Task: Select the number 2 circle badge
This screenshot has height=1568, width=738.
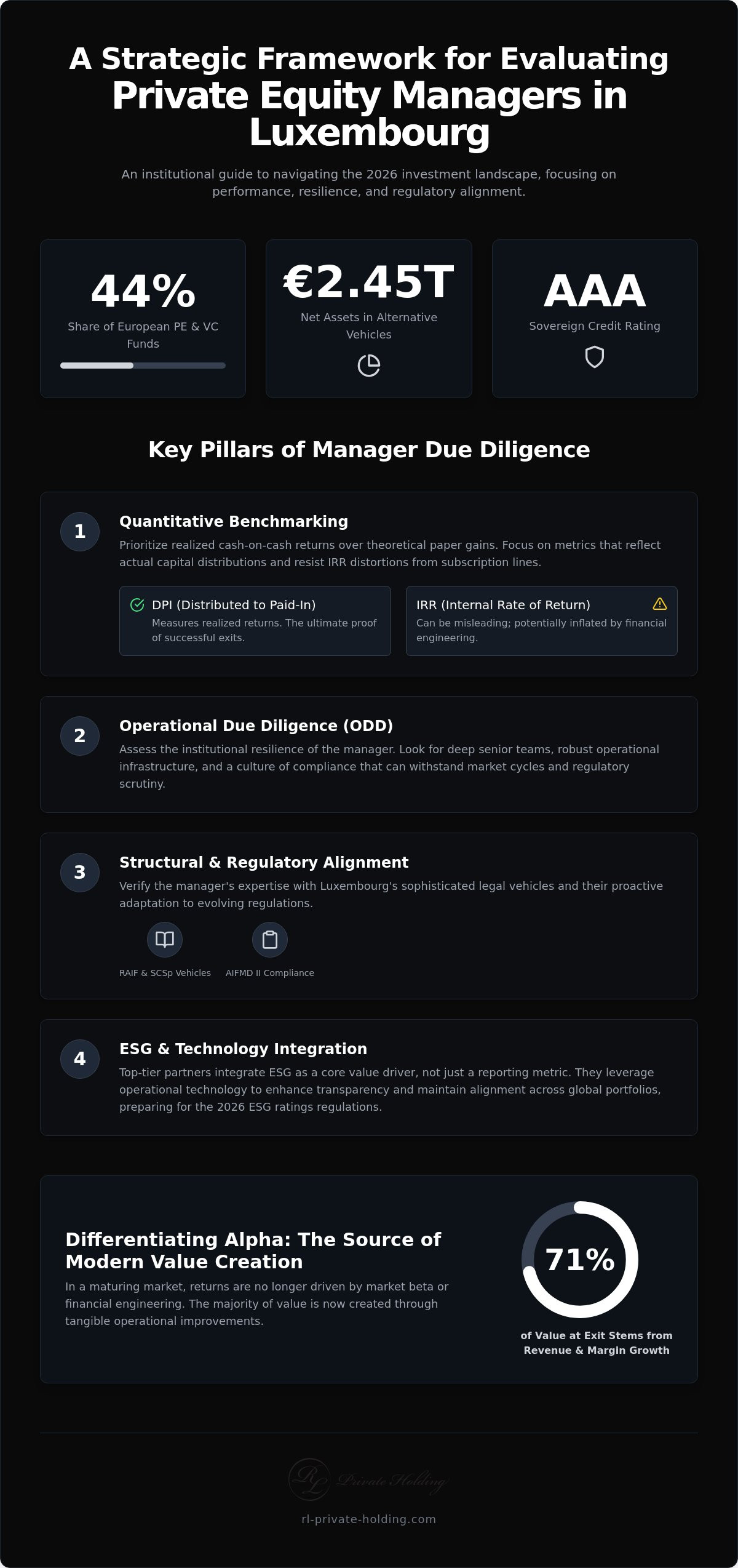Action: (x=80, y=736)
